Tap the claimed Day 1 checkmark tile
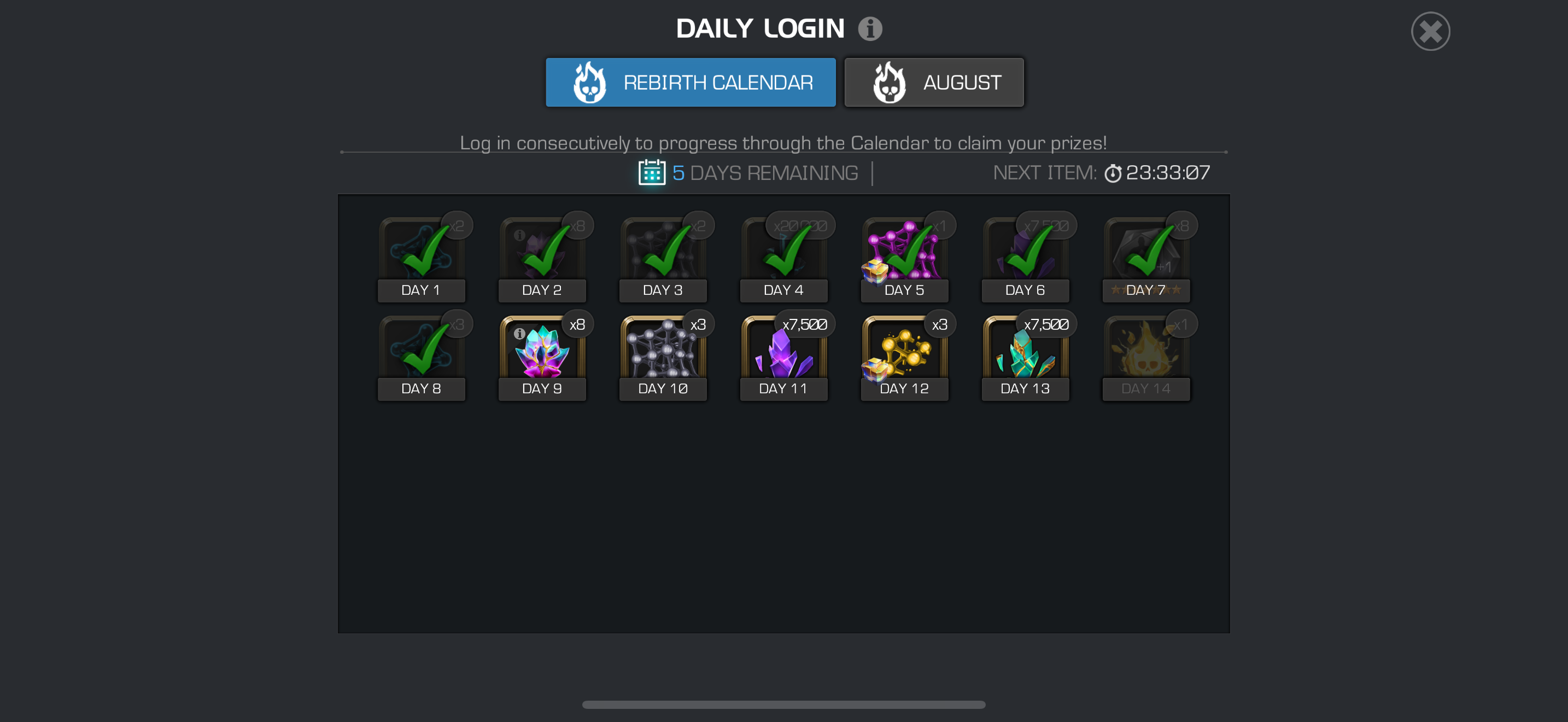 click(421, 252)
